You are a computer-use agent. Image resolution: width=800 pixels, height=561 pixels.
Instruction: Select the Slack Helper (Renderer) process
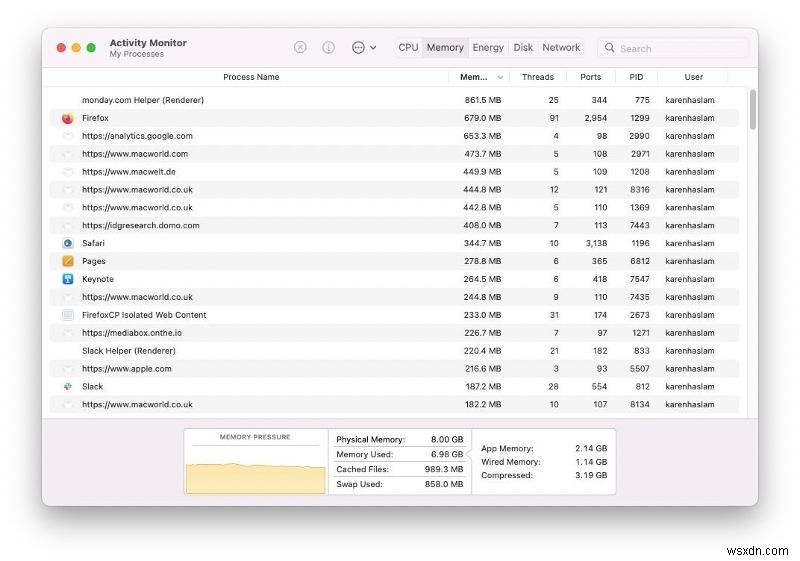[x=129, y=350]
